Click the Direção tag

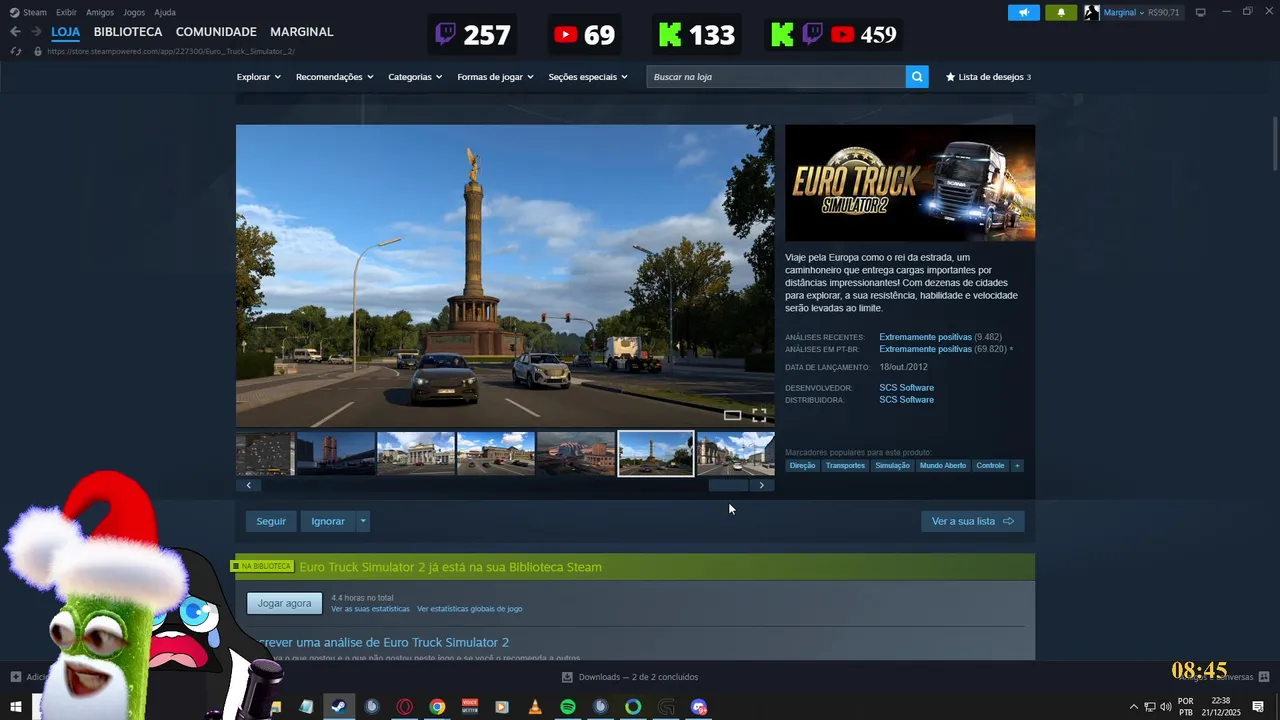[802, 465]
